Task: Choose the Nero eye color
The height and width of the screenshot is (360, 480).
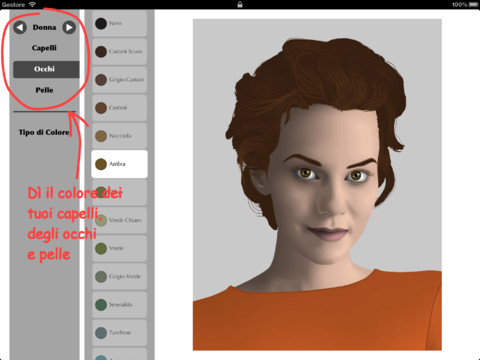Action: 119,23
